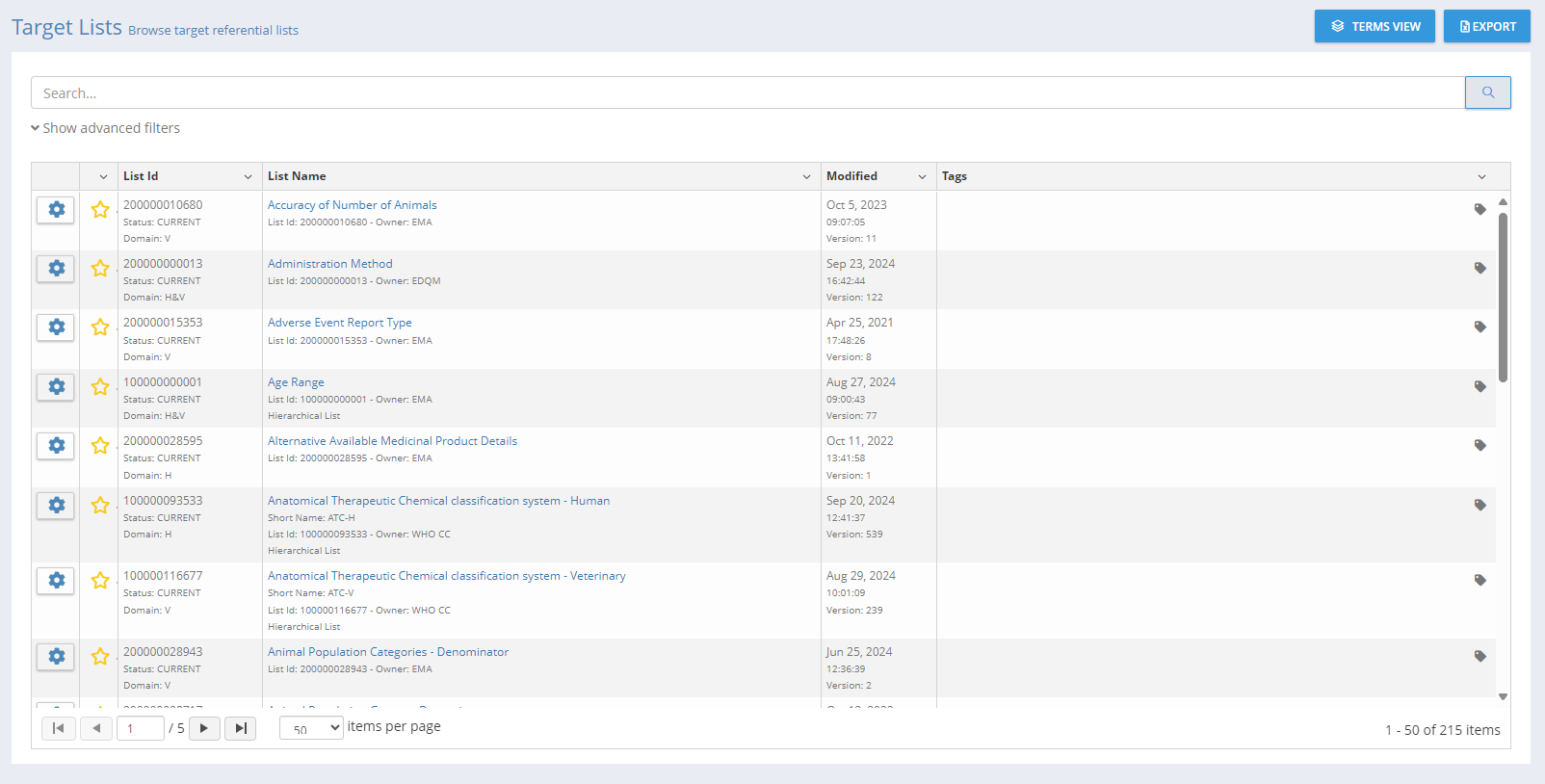Click the search magnifier button
The height and width of the screenshot is (784, 1545).
coord(1487,92)
